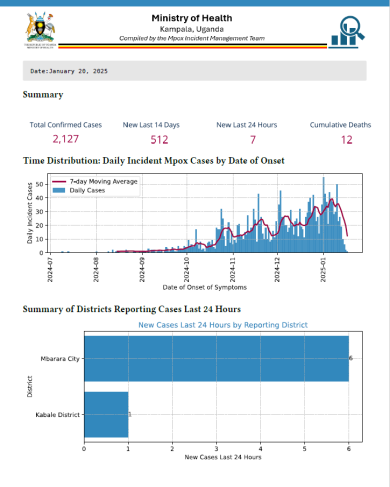
Task: Click the Mpox Incident Management Team line
Action: (x=192, y=38)
